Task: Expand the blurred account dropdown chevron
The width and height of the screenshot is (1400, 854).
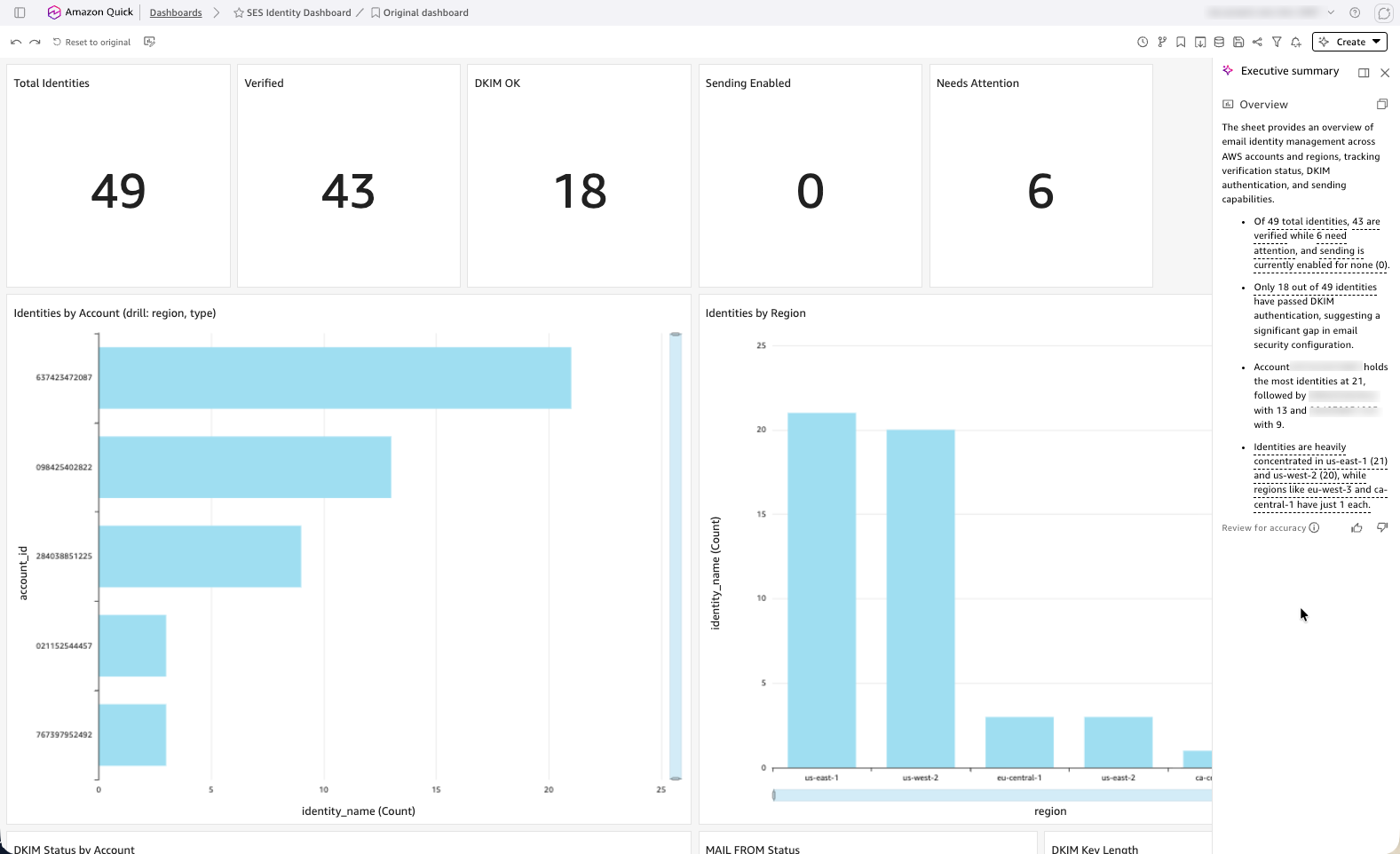Action: pos(1331,12)
